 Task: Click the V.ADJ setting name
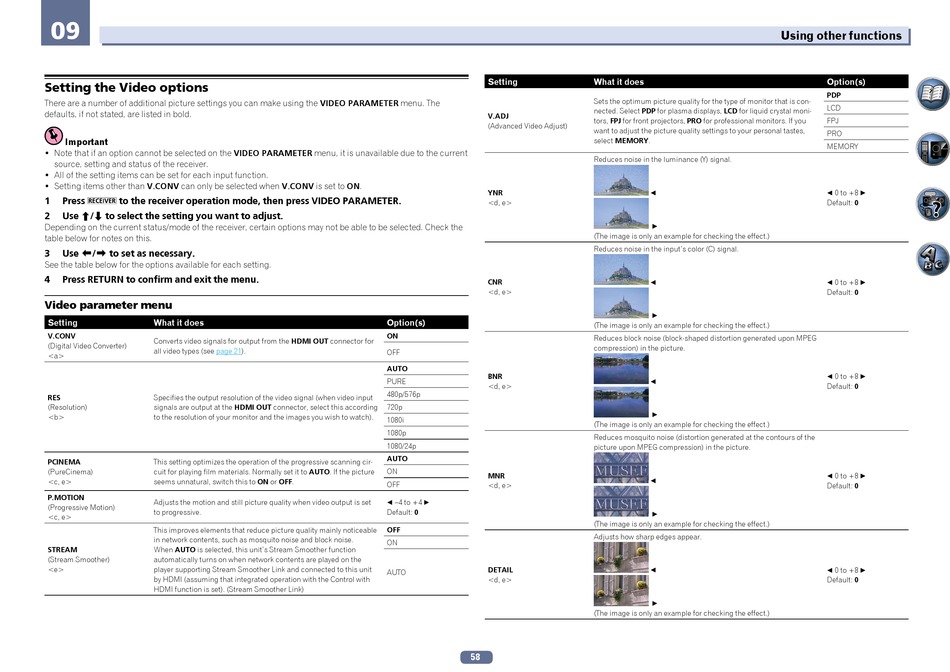[498, 116]
